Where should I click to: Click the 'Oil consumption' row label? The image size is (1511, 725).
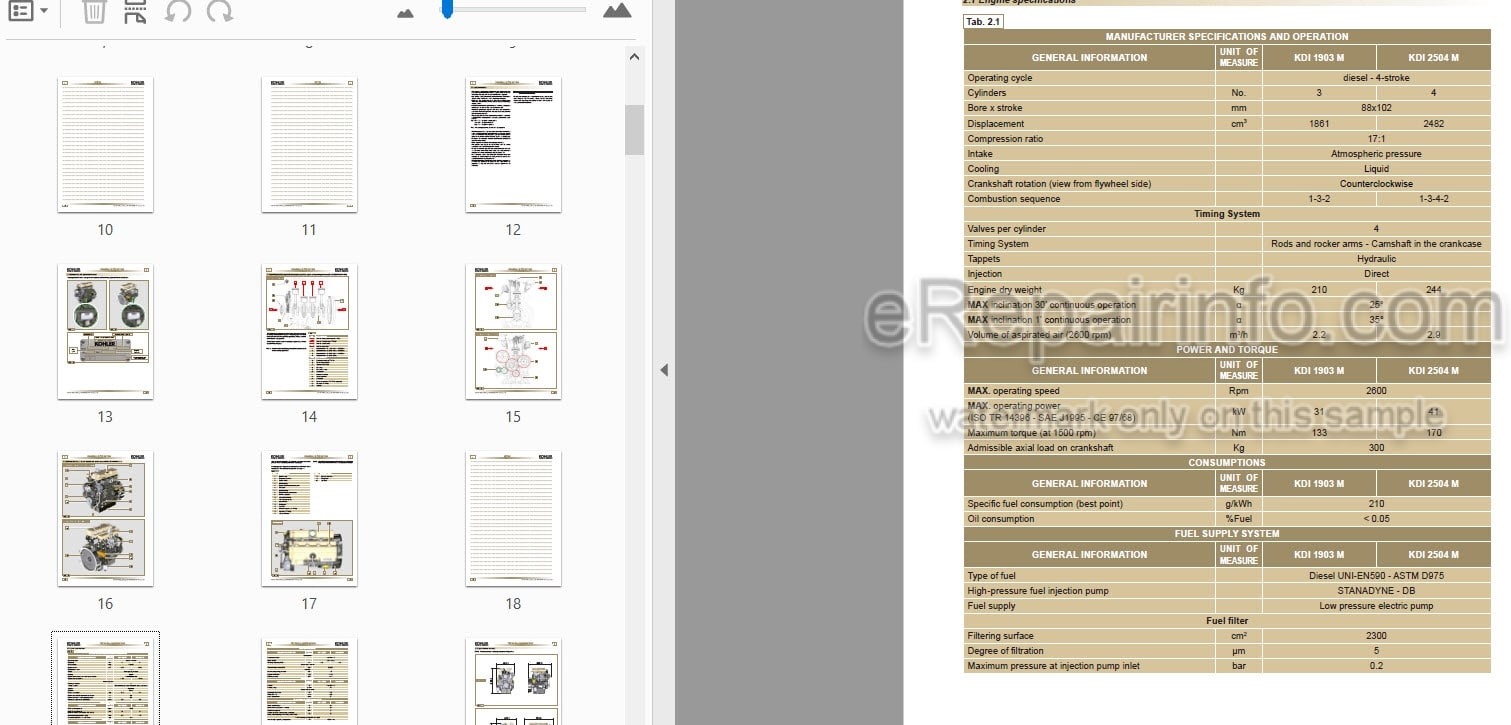tap(1001, 519)
